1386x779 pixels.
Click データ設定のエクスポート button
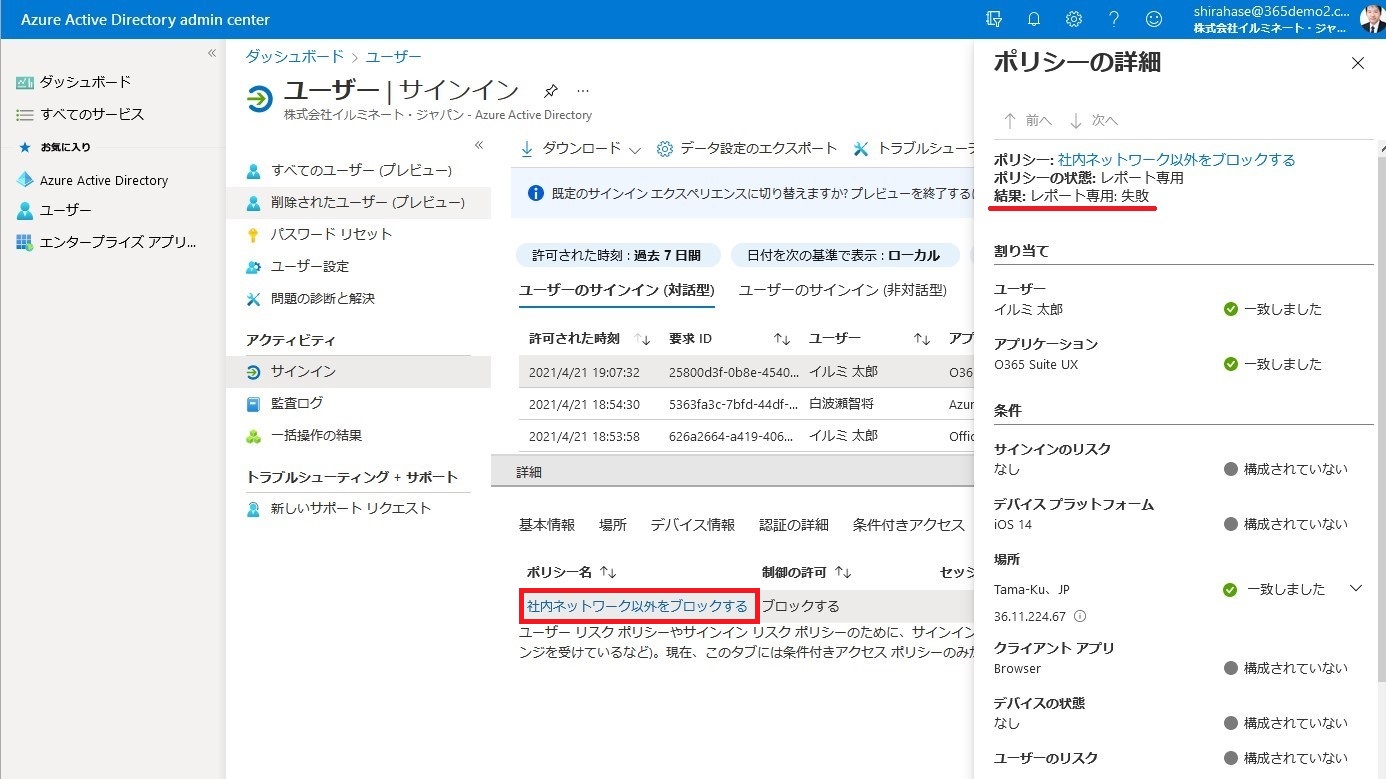click(747, 148)
